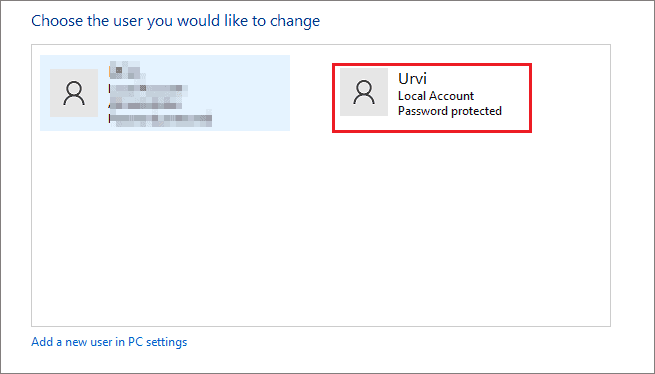Click the person silhouette in the light-blue tile
This screenshot has height=374, width=655.
pyautogui.click(x=74, y=93)
